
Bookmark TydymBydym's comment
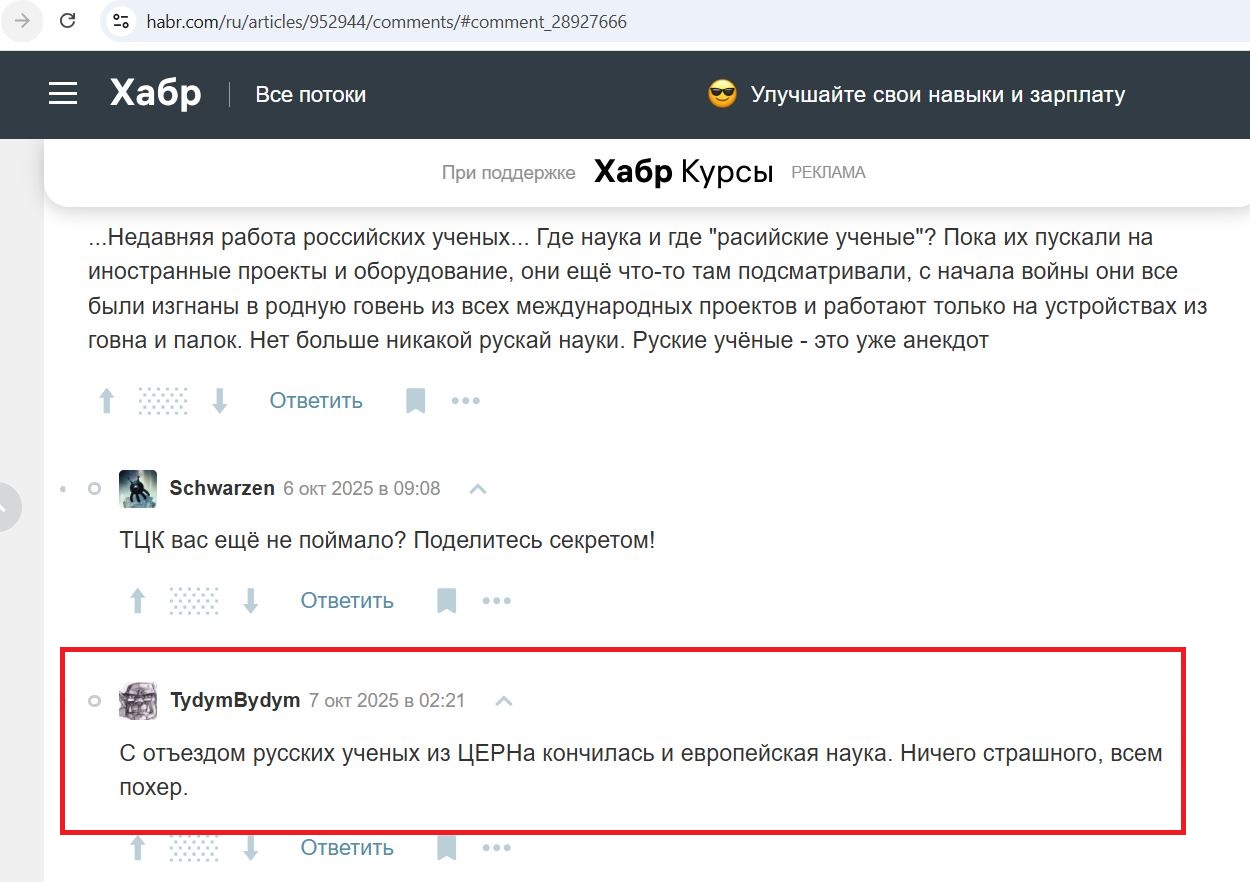tap(446, 848)
